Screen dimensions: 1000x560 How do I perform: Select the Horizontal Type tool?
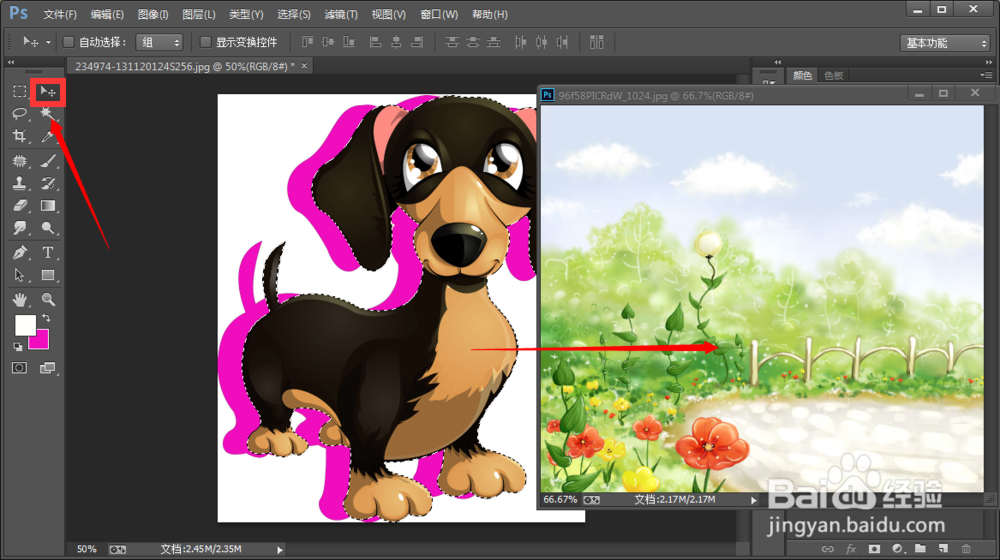pos(48,253)
